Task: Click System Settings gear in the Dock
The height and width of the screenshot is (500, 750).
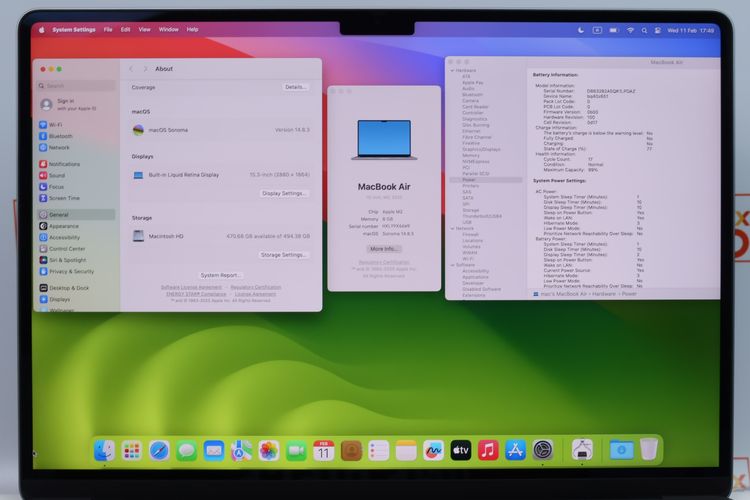Action: [543, 450]
